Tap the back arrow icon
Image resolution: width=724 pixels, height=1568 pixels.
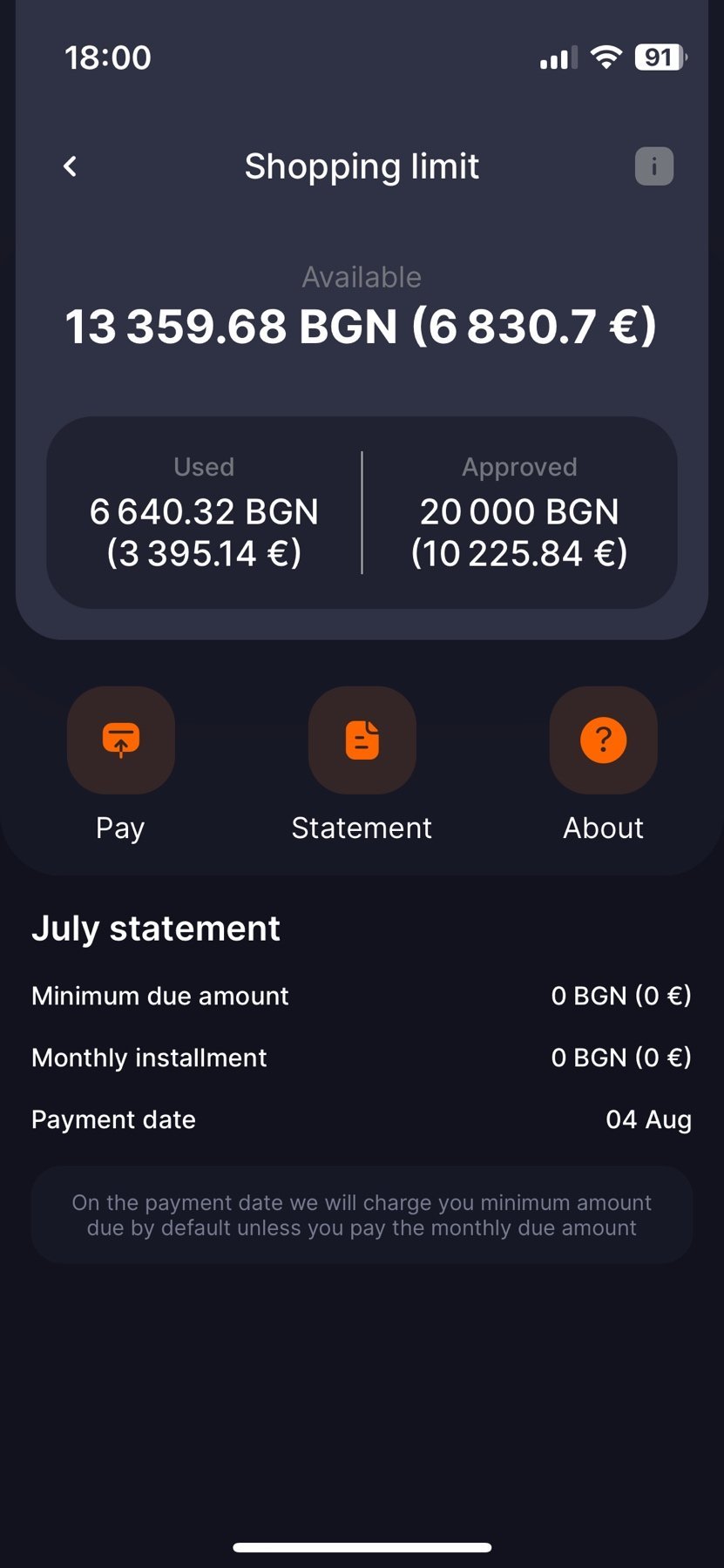point(71,166)
